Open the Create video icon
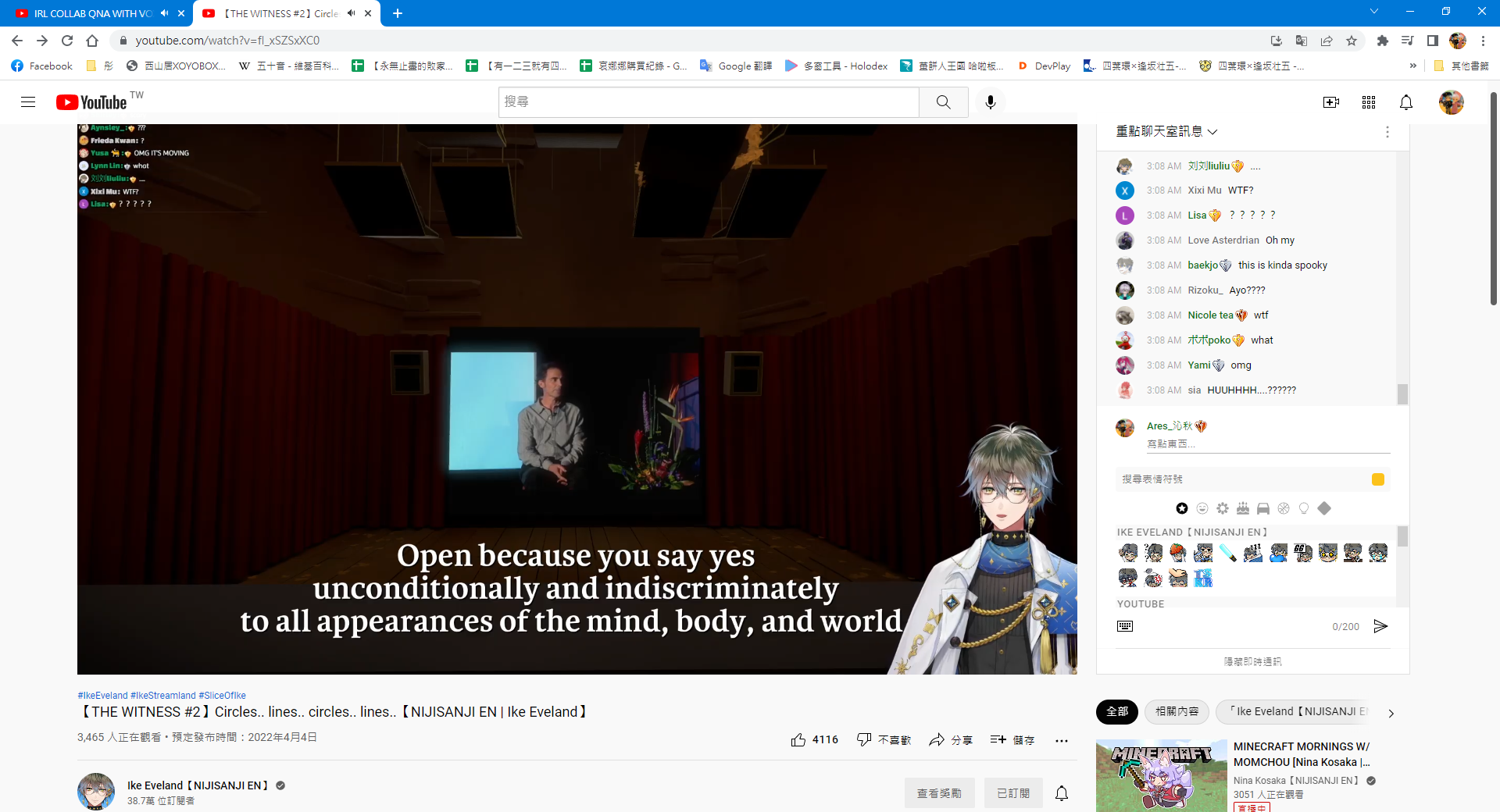 click(1331, 102)
